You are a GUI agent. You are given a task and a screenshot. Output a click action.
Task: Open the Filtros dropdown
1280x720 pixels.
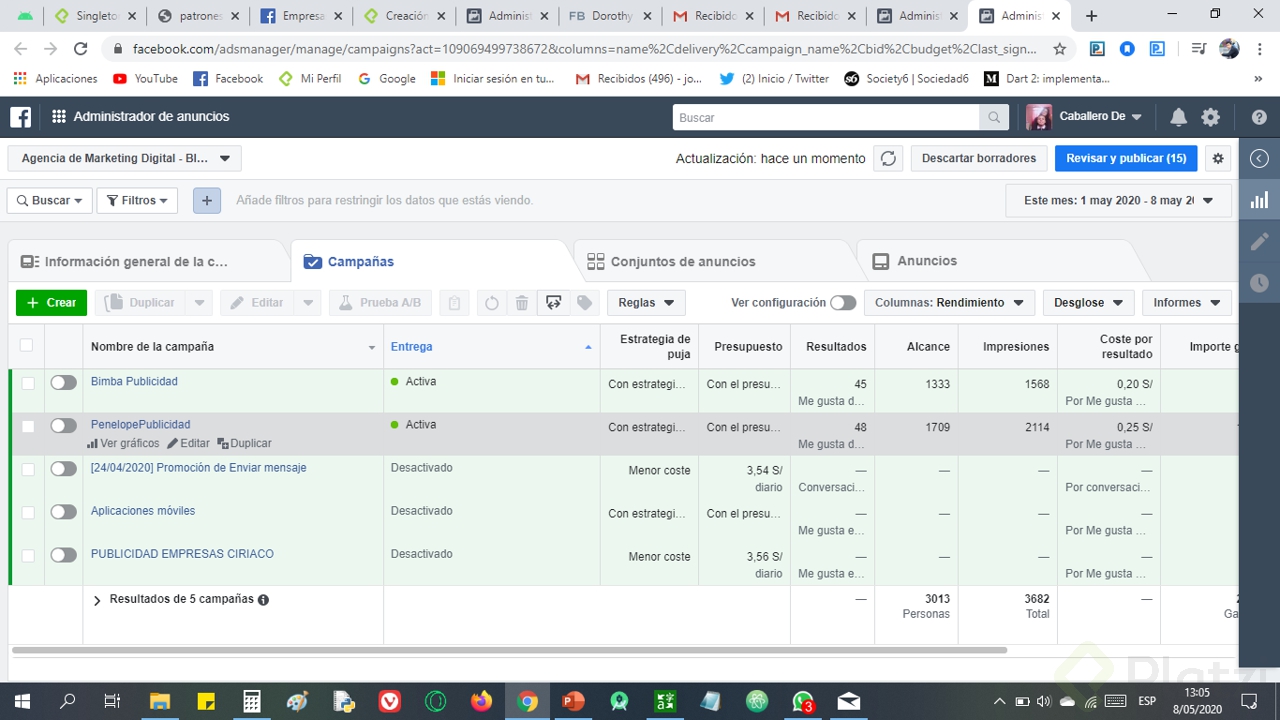pyautogui.click(x=137, y=200)
